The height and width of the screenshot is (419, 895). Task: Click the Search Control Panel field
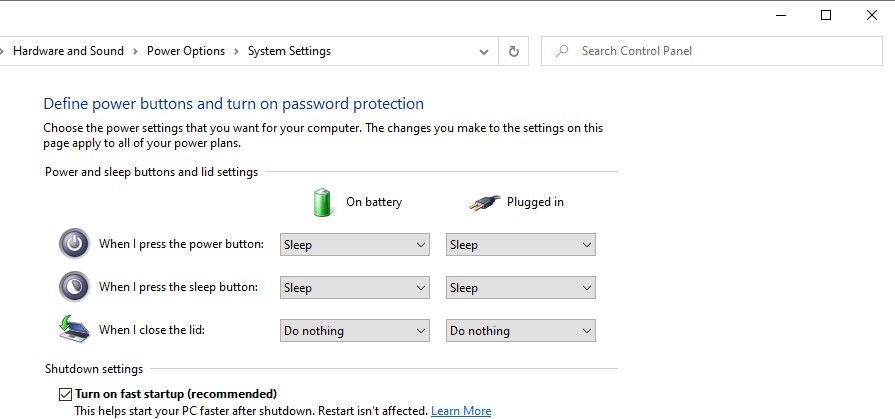tap(720, 51)
